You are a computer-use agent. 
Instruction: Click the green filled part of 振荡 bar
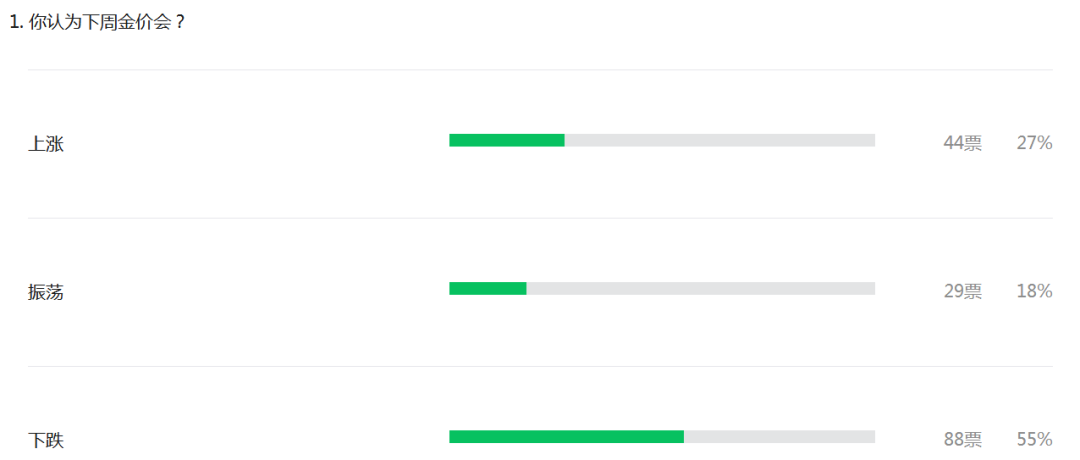pos(488,289)
